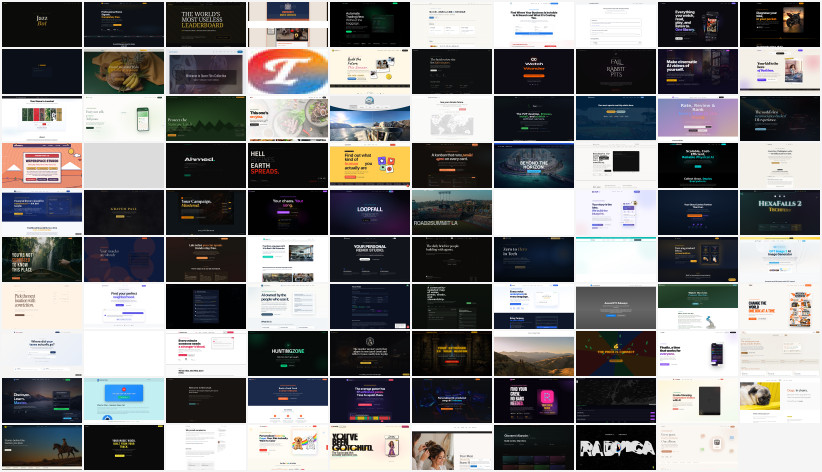
Task: Open the Rate, Review & Rank thumbnail
Action: tap(698, 119)
